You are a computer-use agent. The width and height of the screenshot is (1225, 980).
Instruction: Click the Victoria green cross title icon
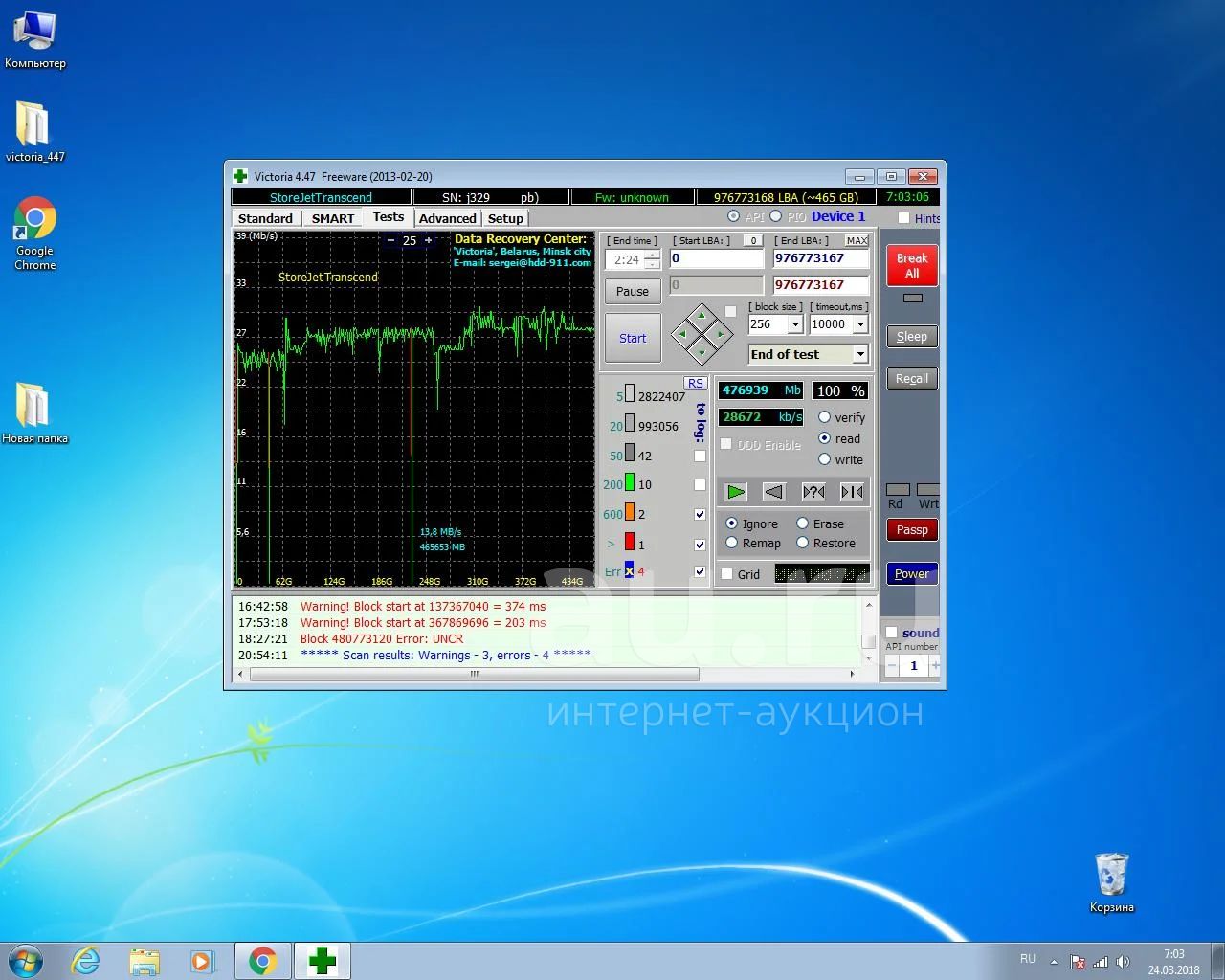[x=240, y=176]
